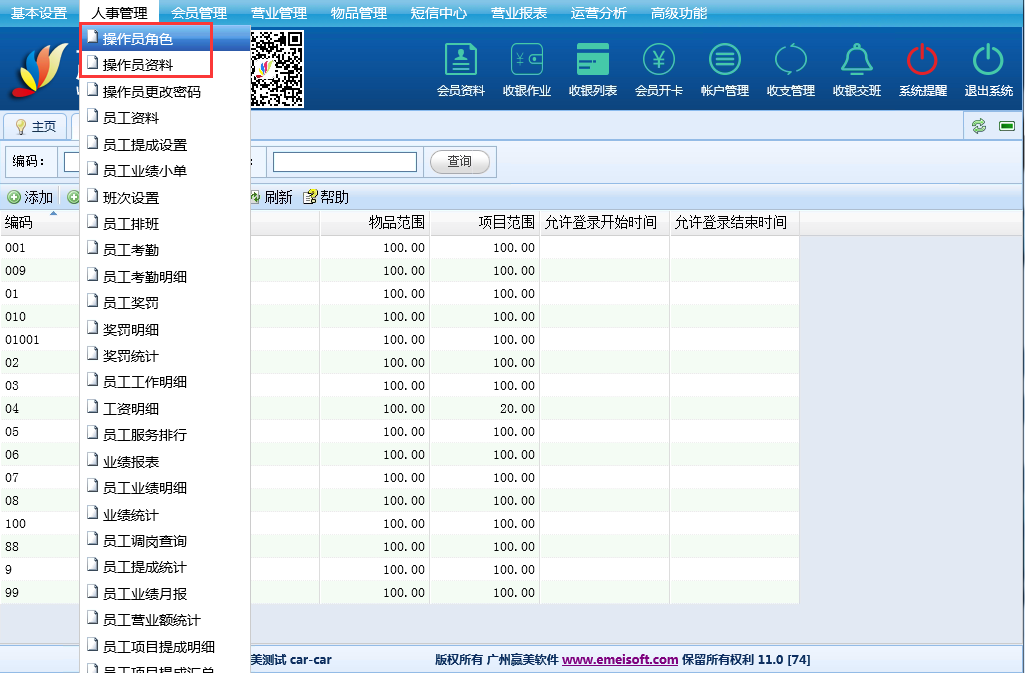
Task: Open the 营业管理 menu
Action: pos(279,13)
